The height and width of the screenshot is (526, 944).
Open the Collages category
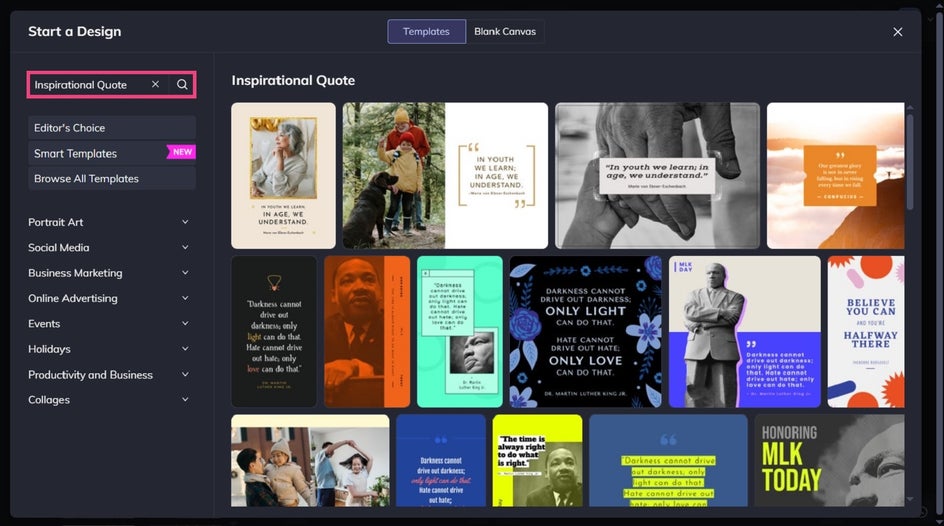pyautogui.click(x=49, y=400)
